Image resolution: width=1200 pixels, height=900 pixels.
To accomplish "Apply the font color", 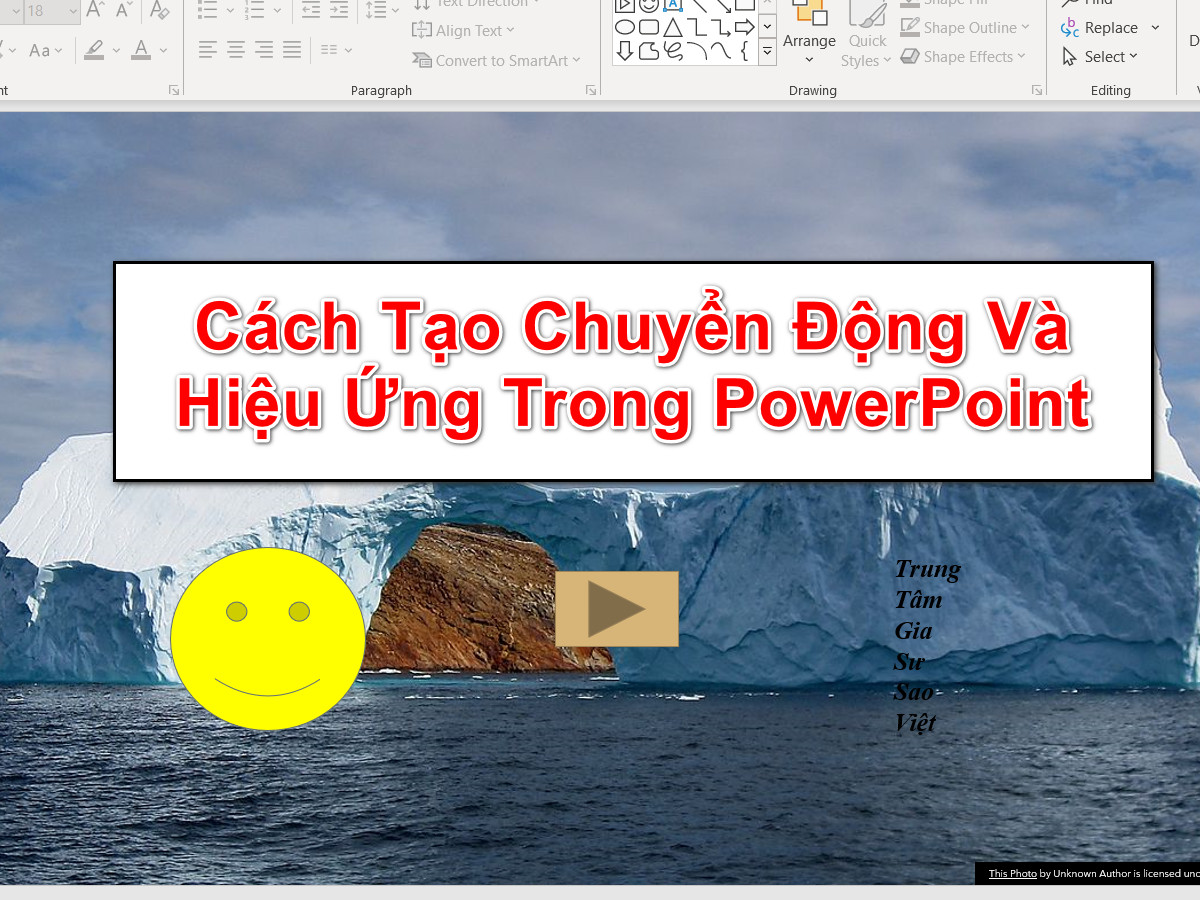I will (x=141, y=50).
